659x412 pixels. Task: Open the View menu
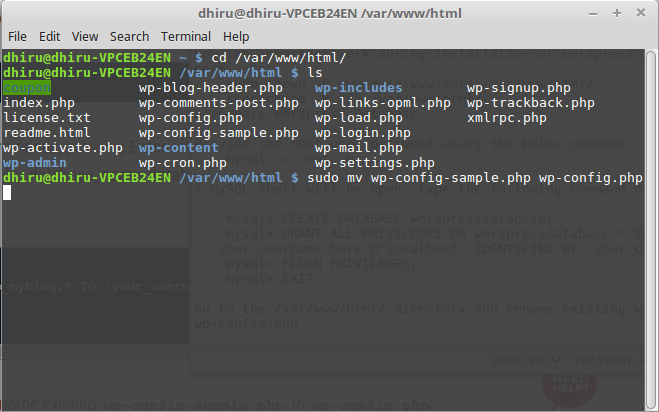(85, 37)
